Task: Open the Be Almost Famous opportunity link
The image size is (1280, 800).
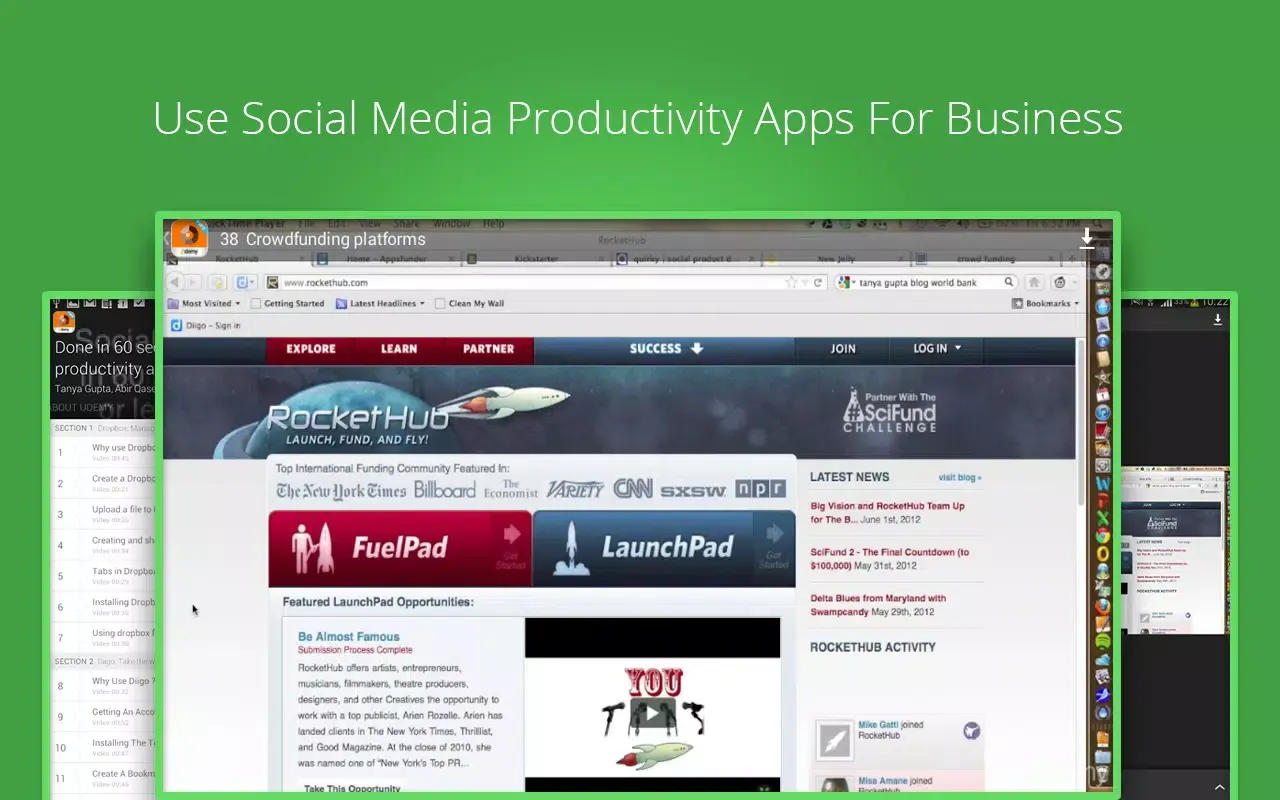Action: [x=348, y=636]
